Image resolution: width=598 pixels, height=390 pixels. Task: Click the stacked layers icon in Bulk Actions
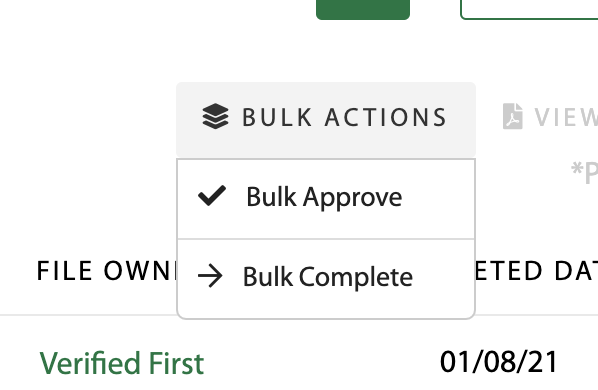coord(215,116)
